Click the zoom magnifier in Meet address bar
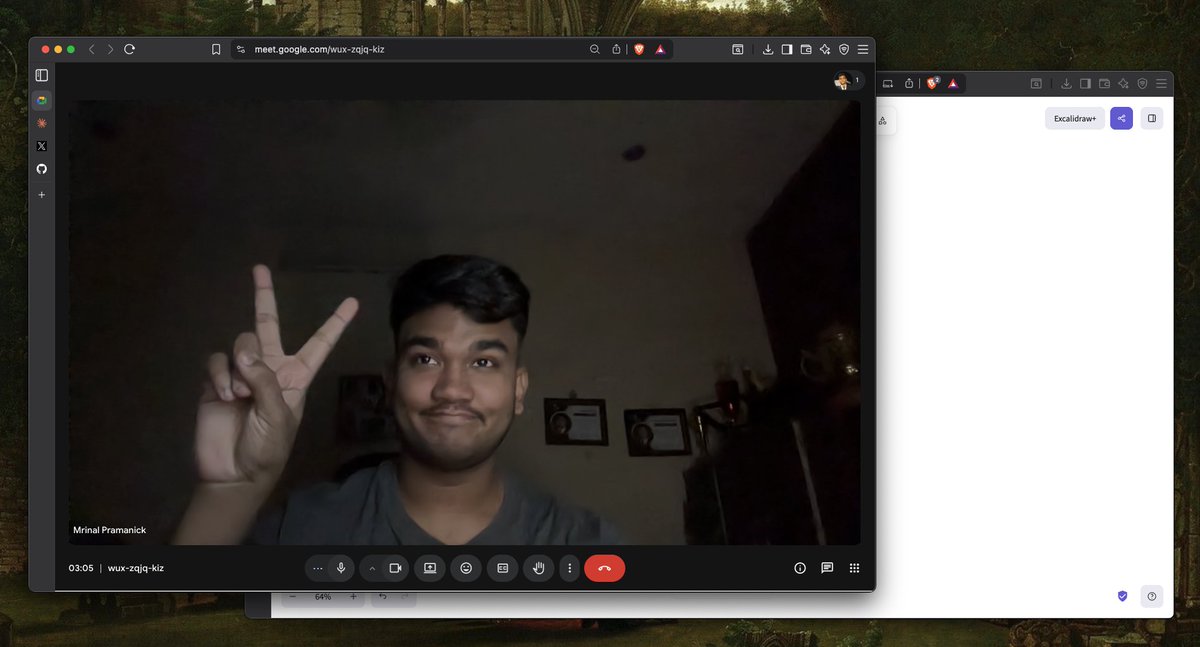The height and width of the screenshot is (647, 1200). (x=594, y=49)
